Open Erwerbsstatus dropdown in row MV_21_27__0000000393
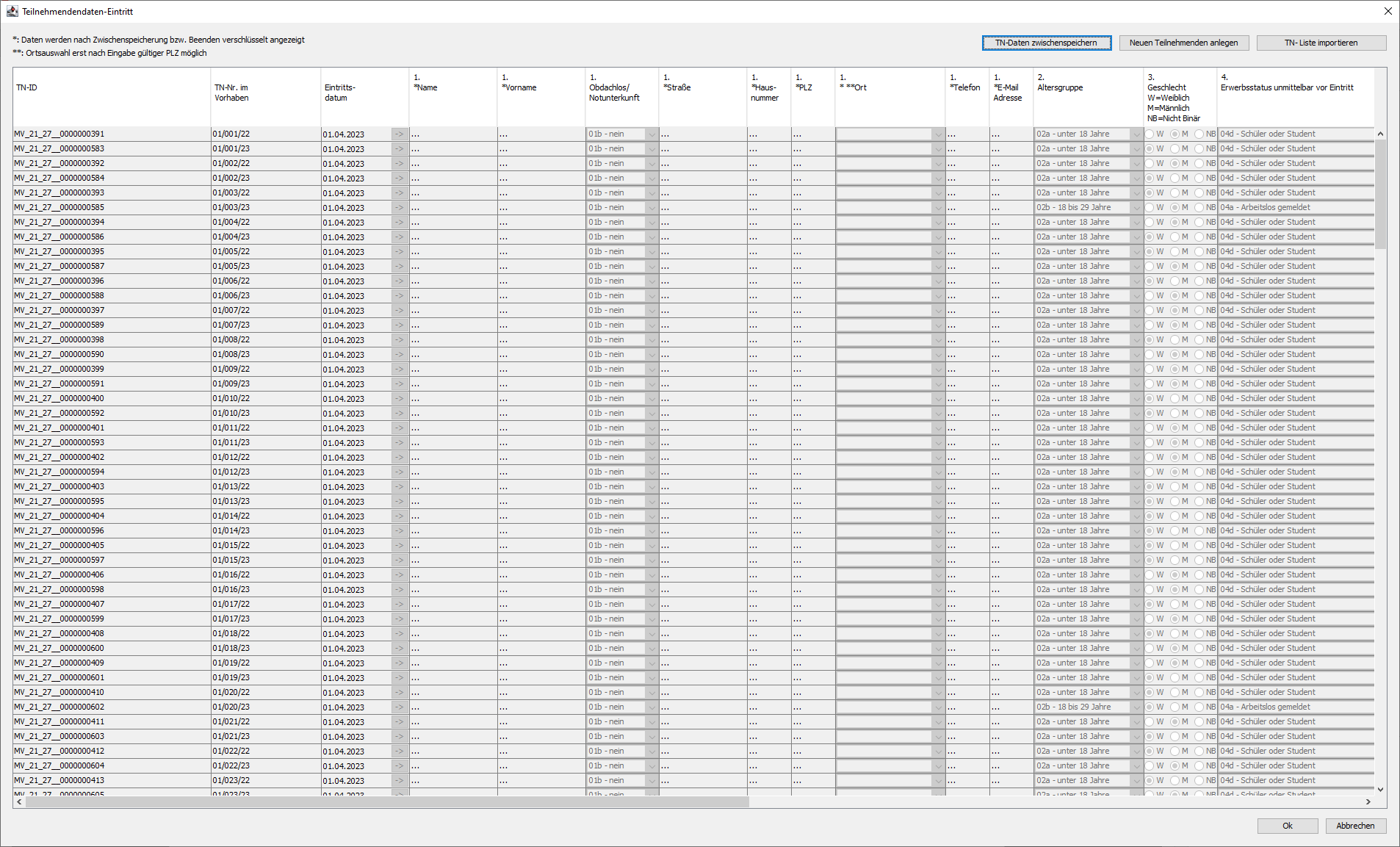This screenshot has width=1400, height=847. (x=1296, y=192)
